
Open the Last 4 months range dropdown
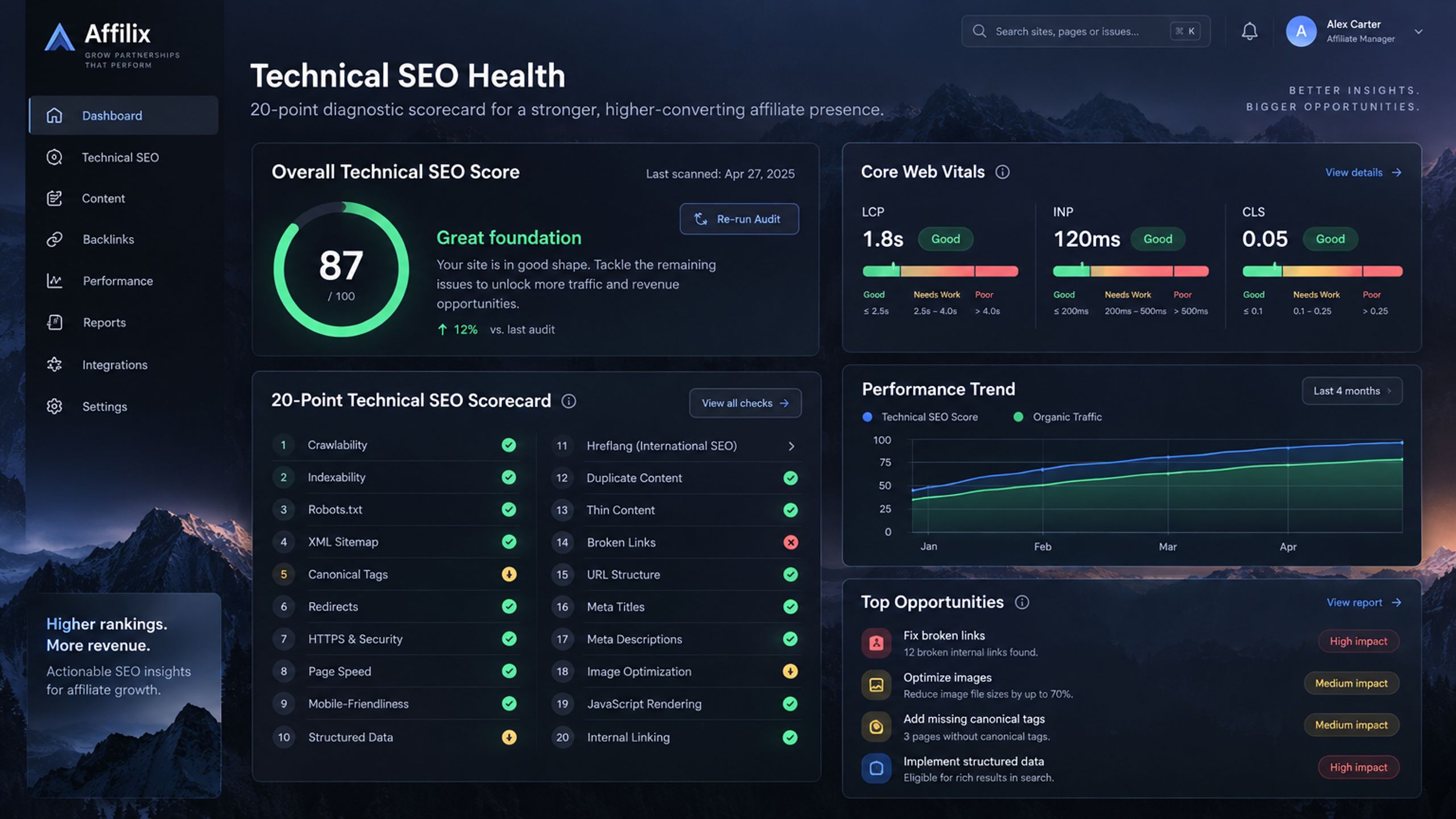[x=1352, y=391]
